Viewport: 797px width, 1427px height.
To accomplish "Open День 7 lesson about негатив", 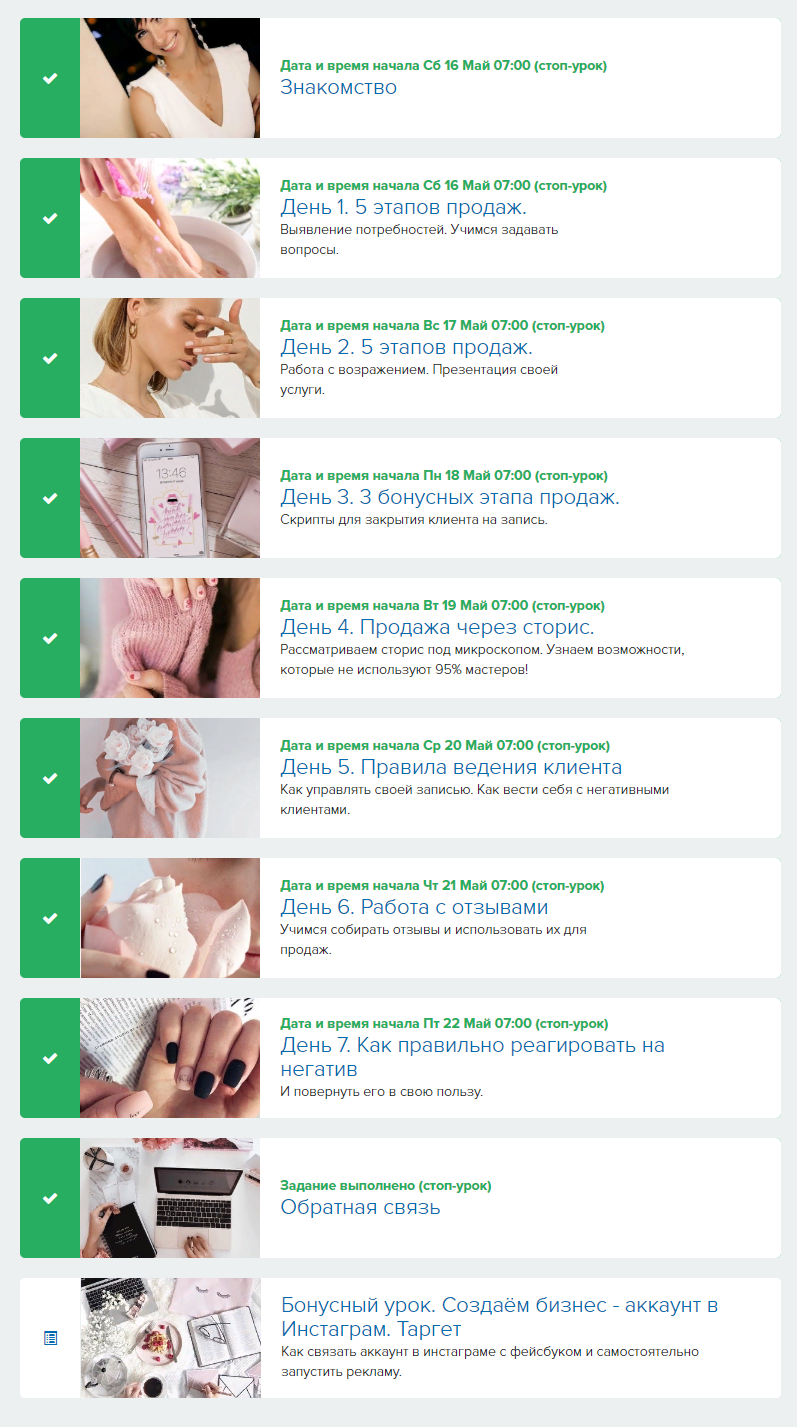I will click(473, 1057).
